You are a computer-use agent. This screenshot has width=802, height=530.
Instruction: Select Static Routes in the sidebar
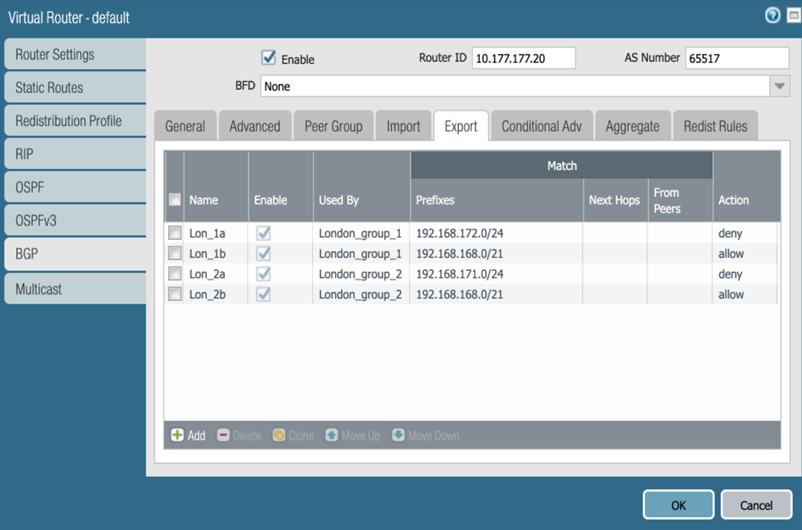(75, 88)
